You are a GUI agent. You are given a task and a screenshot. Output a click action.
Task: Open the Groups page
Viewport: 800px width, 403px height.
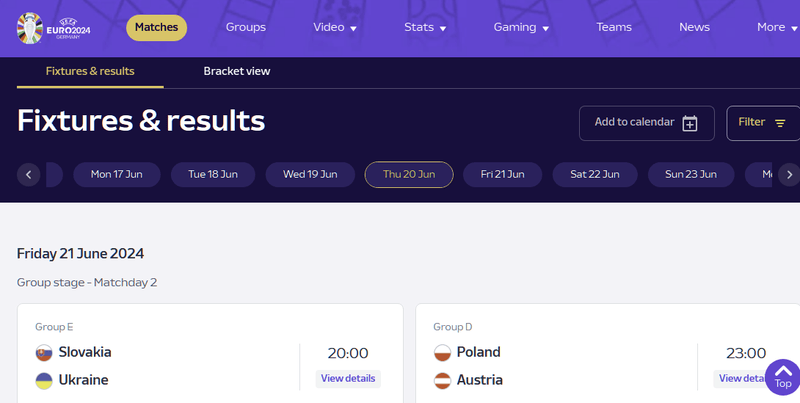coord(245,28)
